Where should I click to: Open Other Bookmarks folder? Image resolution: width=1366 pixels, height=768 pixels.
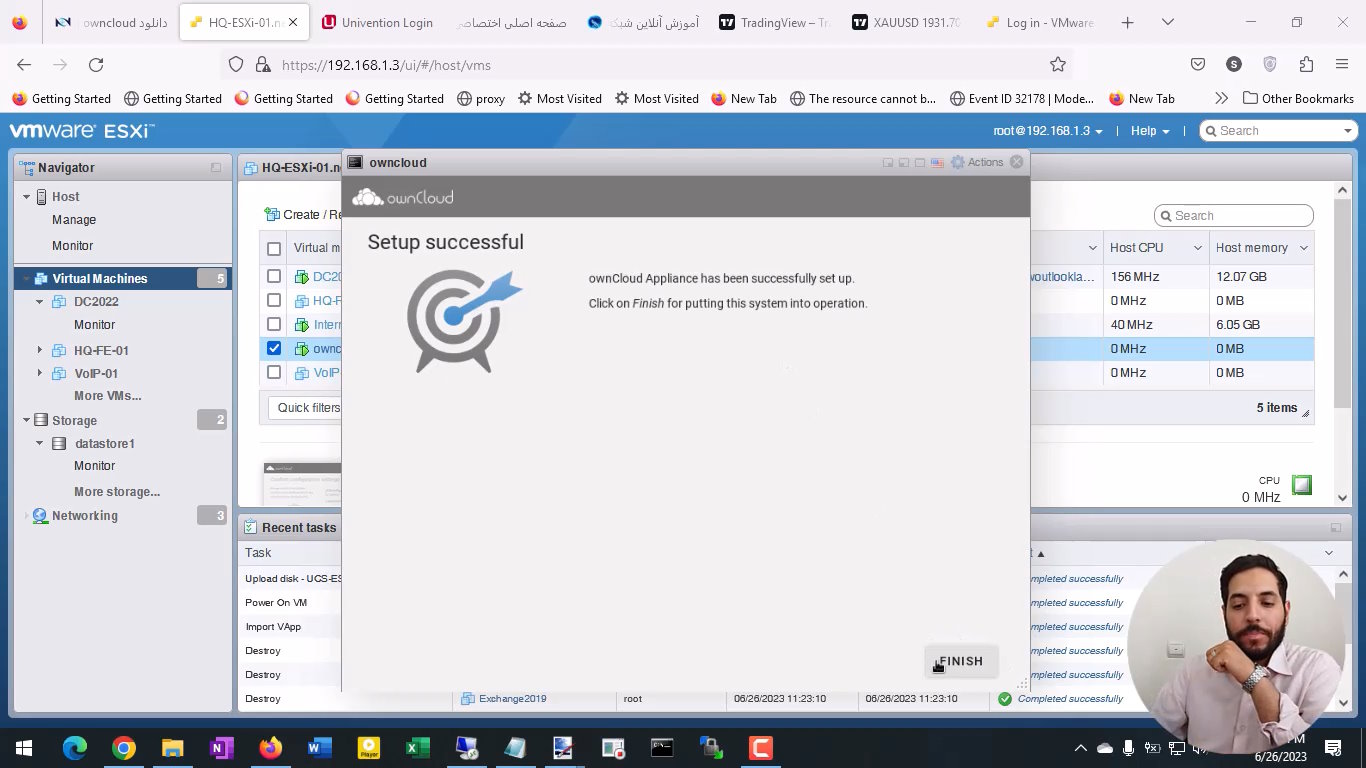pyautogui.click(x=1298, y=98)
